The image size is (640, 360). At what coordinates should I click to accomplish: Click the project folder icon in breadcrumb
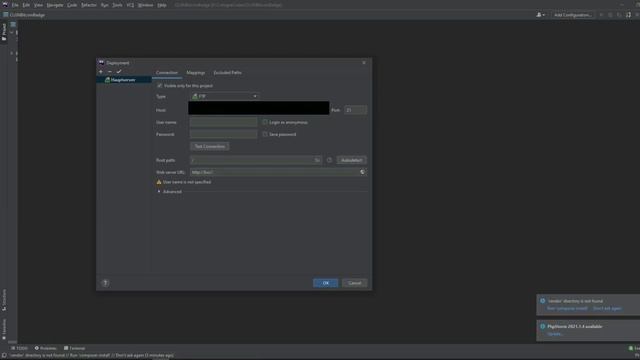(6, 15)
